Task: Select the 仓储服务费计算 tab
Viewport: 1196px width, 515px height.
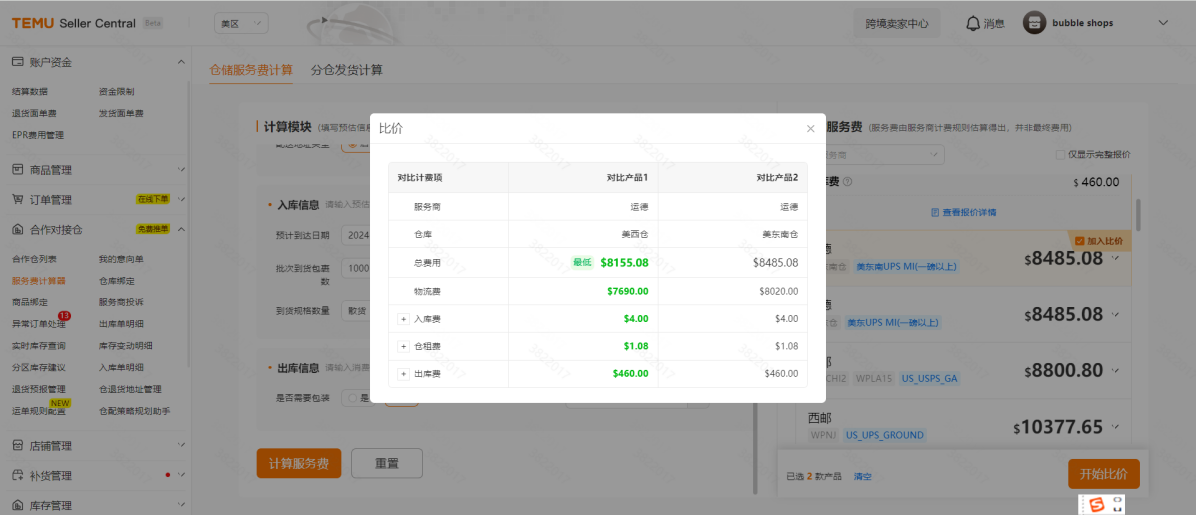Action: [x=251, y=70]
